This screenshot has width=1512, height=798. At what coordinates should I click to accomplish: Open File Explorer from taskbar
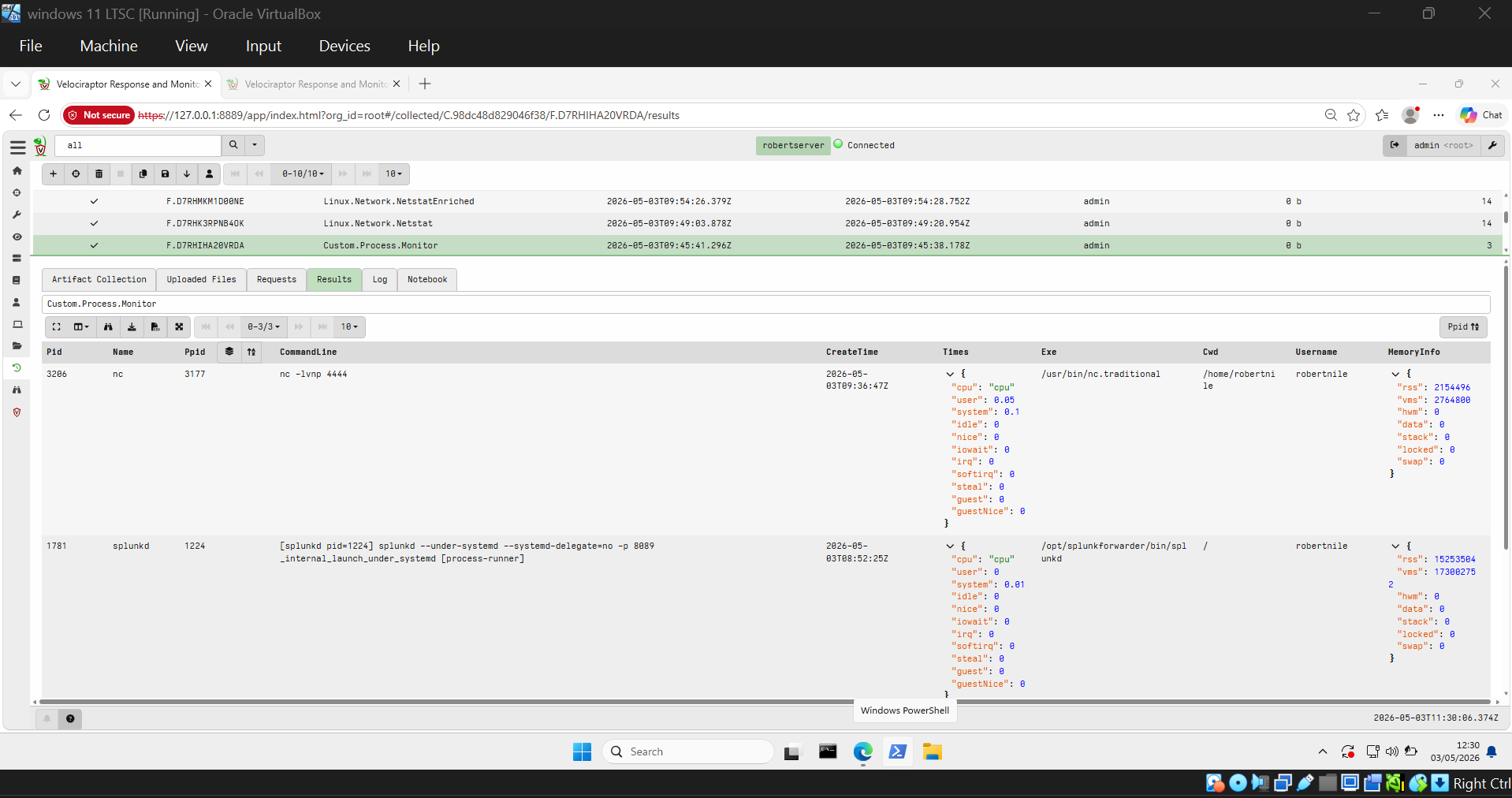tap(933, 752)
